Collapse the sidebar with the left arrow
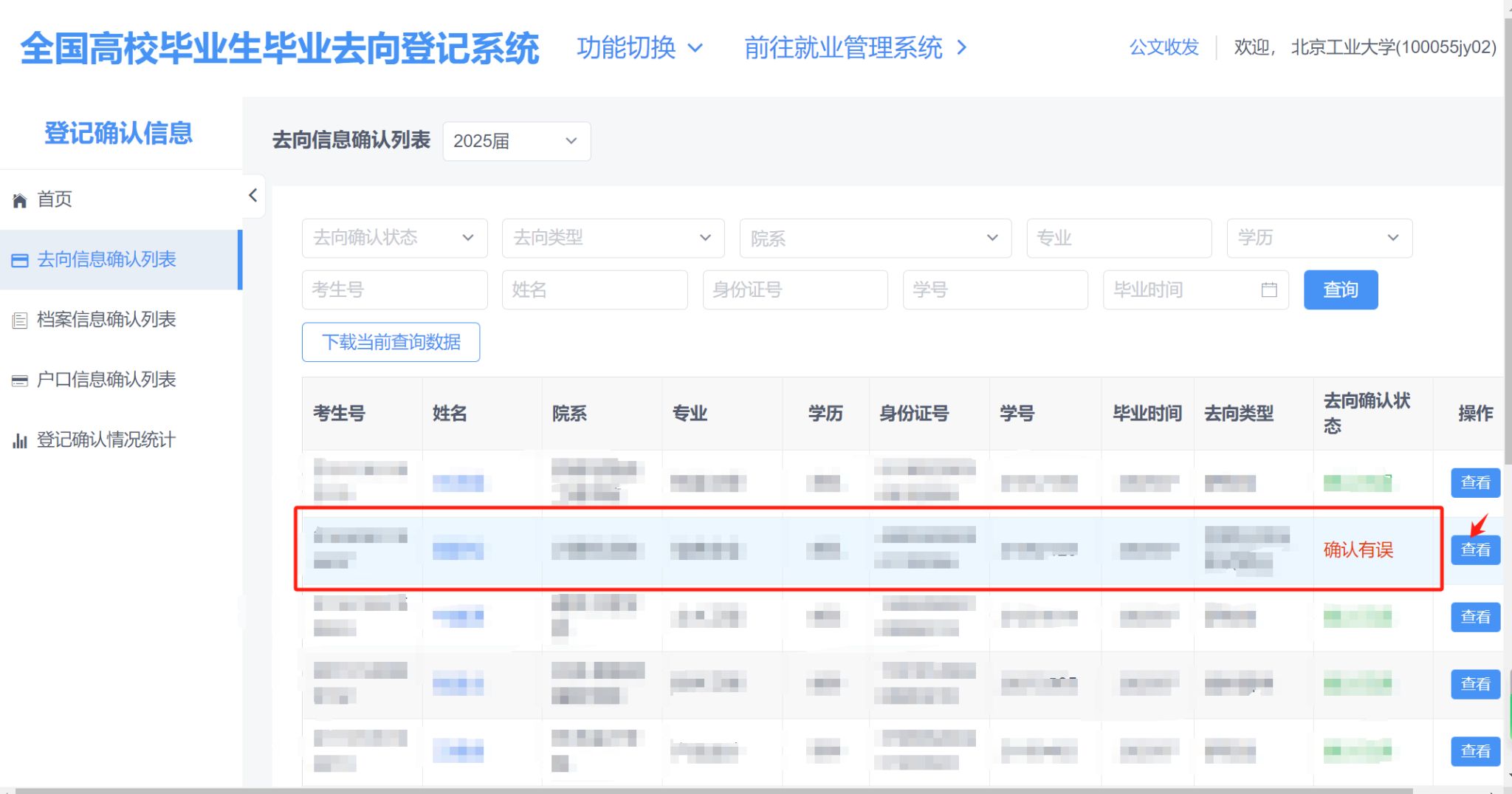1512x794 pixels. point(253,196)
